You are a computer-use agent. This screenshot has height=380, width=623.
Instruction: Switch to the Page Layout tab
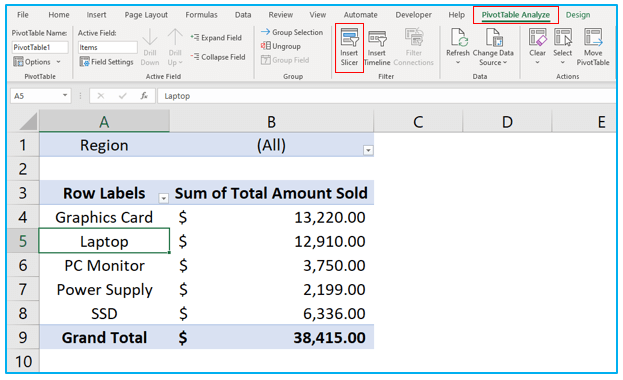146,15
